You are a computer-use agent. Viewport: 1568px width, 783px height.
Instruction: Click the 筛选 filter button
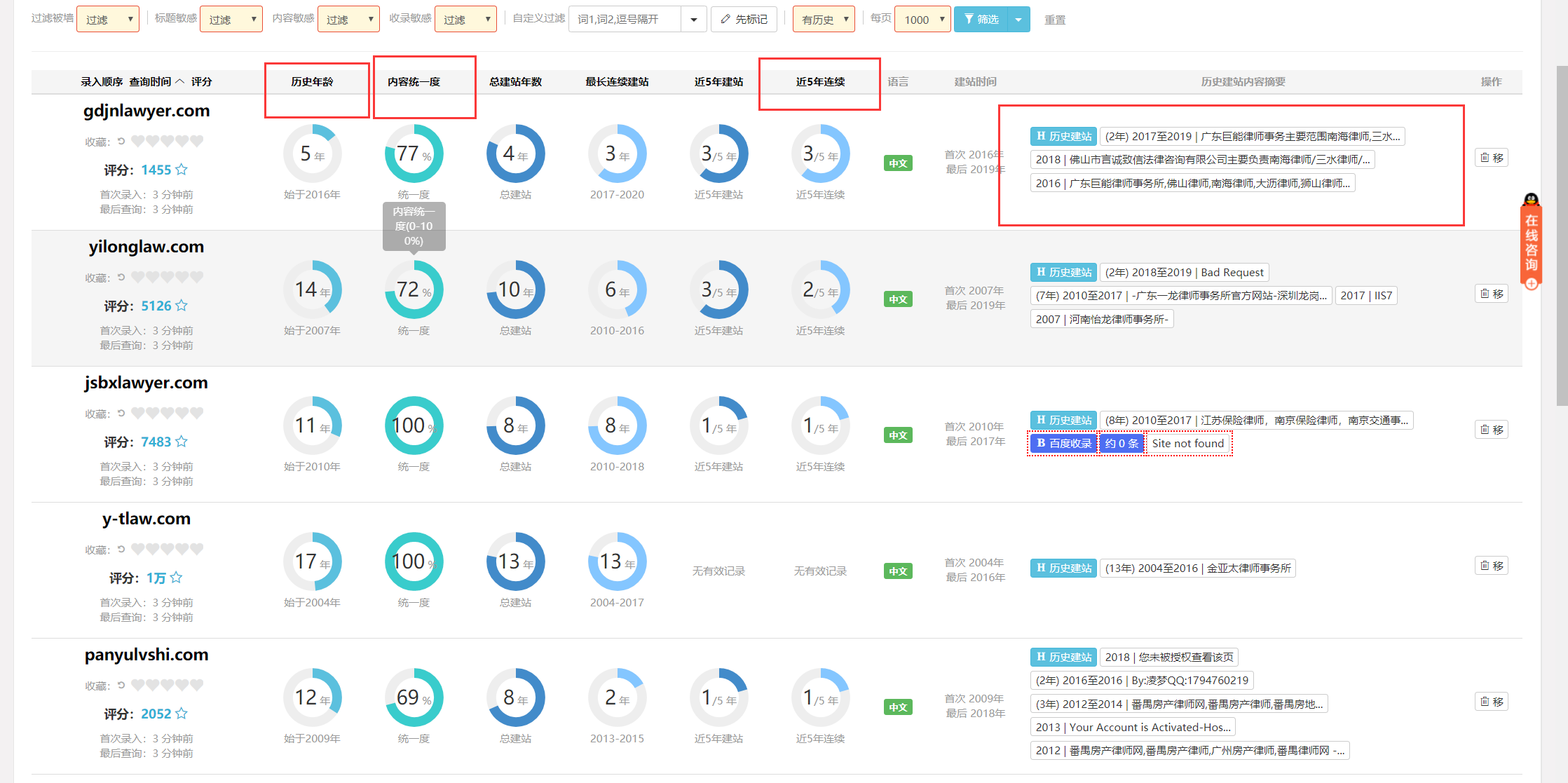981,20
